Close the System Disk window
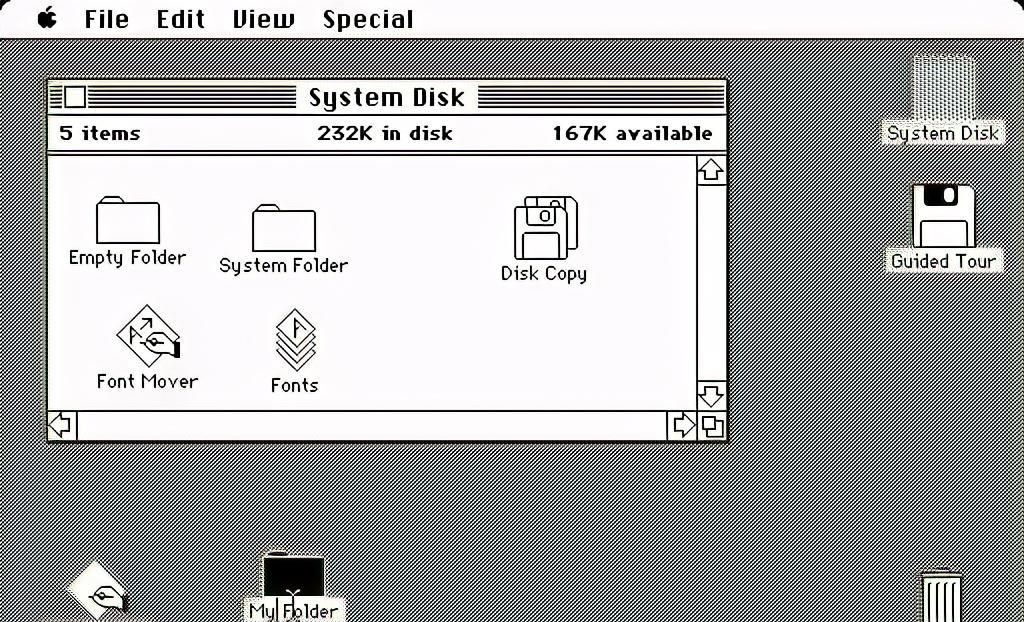Viewport: 1024px width, 622px height. [x=75, y=97]
